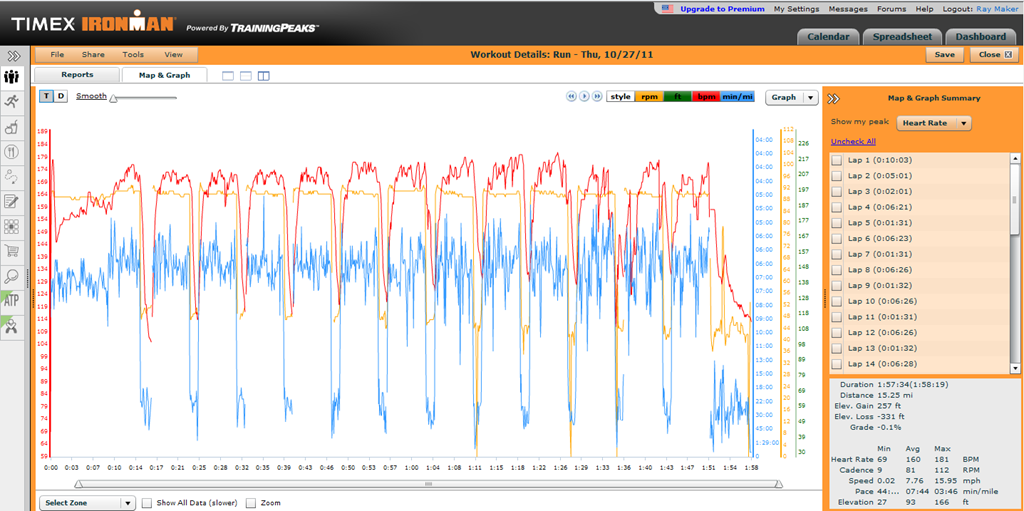
Task: Click the lap list scroll down arrow
Action: coord(1014,369)
